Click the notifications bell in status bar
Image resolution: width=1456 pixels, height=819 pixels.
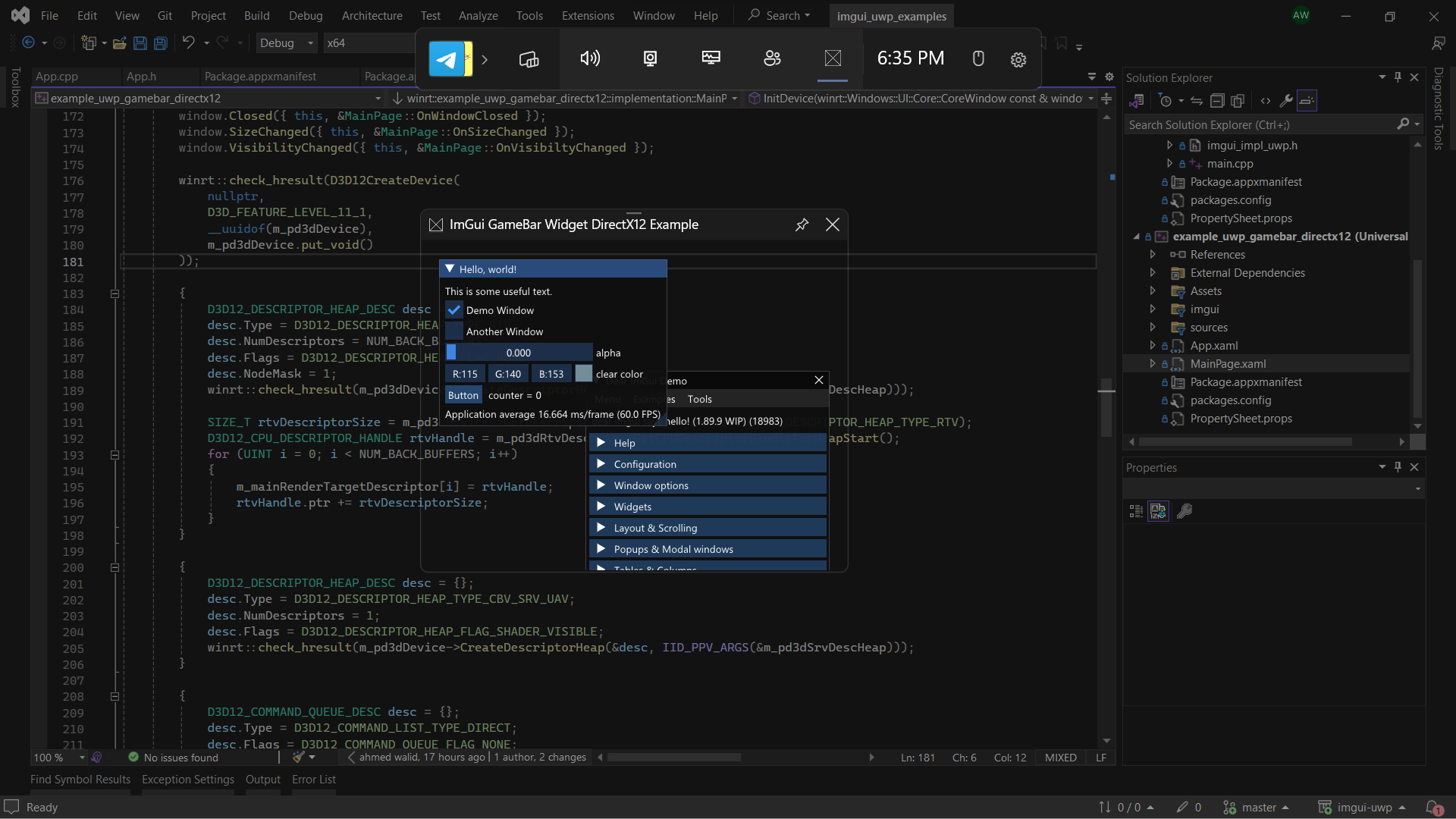(1433, 808)
